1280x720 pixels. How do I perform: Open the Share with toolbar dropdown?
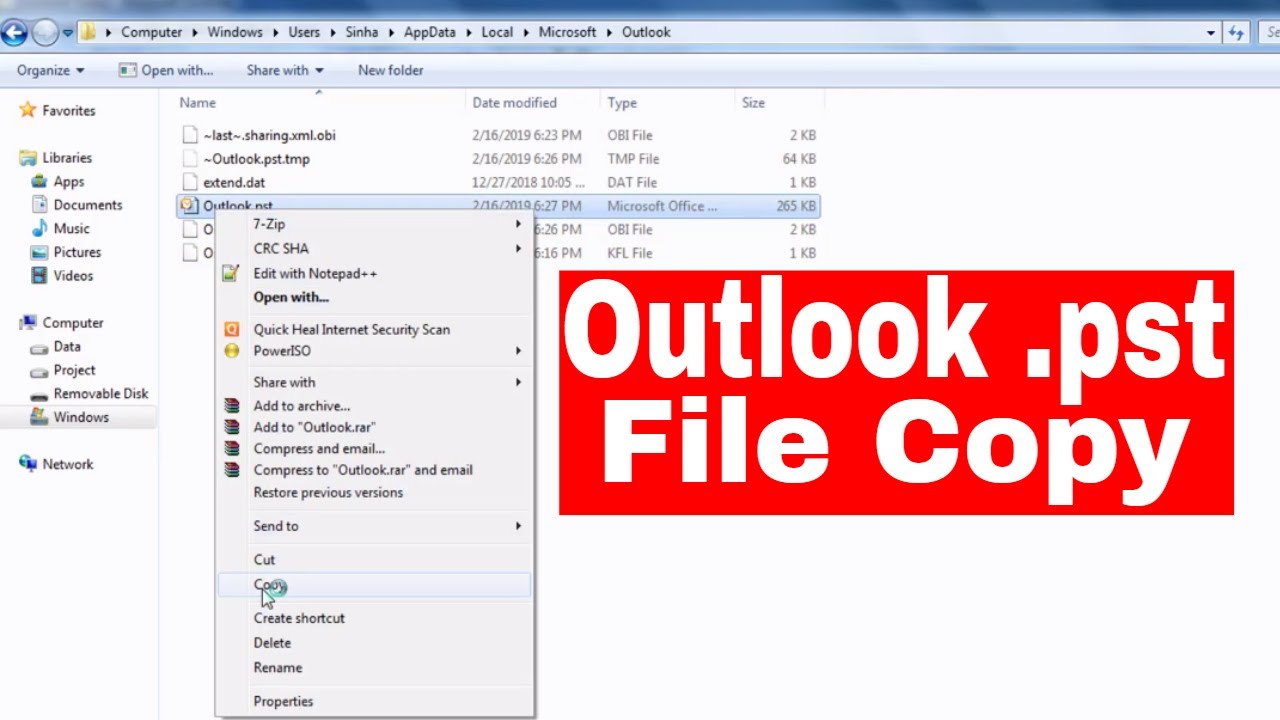[x=285, y=70]
